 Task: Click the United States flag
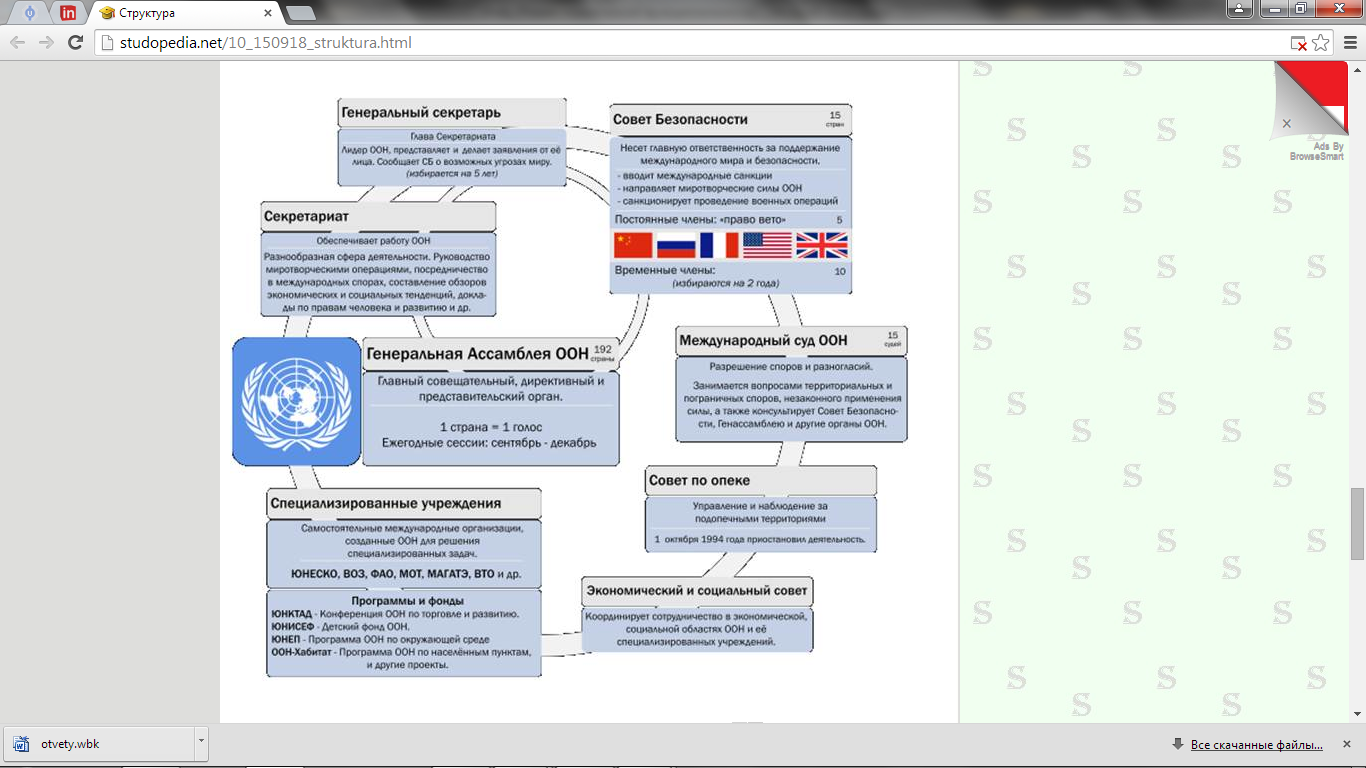[767, 245]
